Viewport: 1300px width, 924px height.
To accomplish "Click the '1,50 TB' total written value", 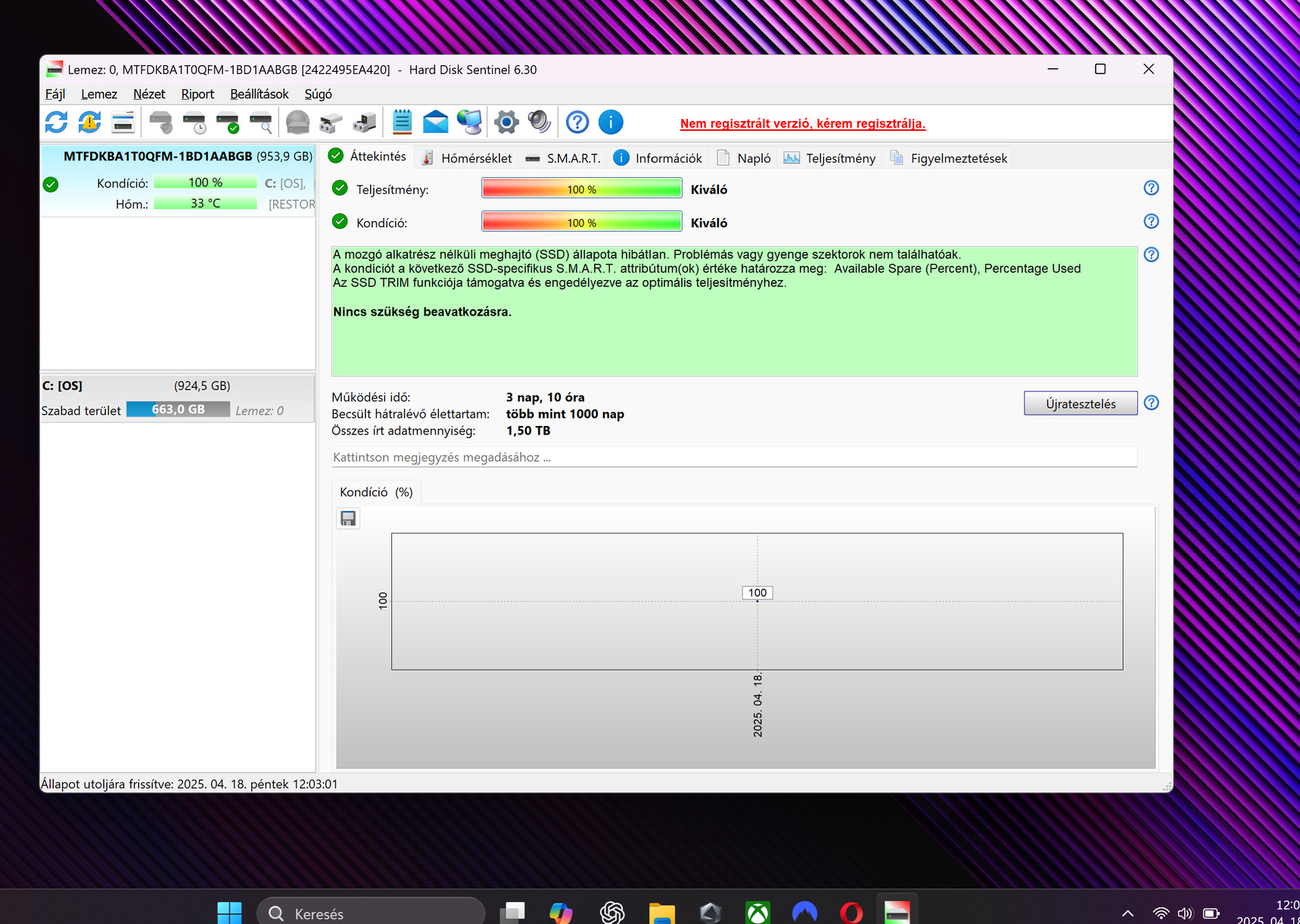I will [528, 431].
